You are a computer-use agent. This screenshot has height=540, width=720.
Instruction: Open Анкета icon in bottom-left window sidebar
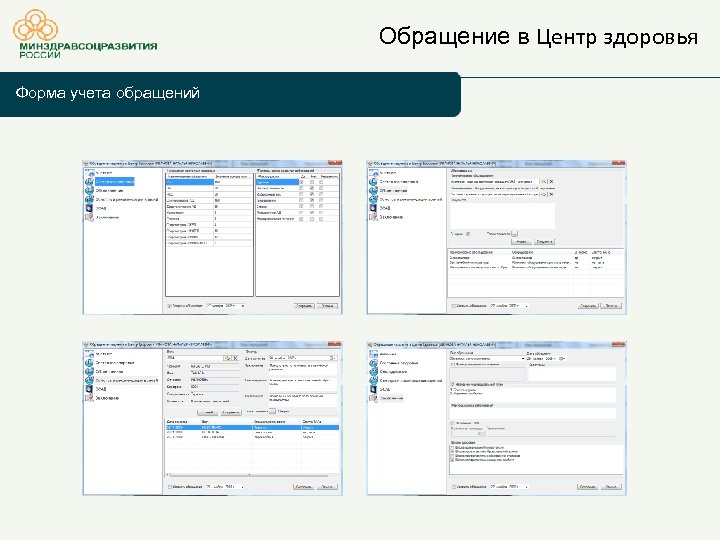tap(90, 354)
